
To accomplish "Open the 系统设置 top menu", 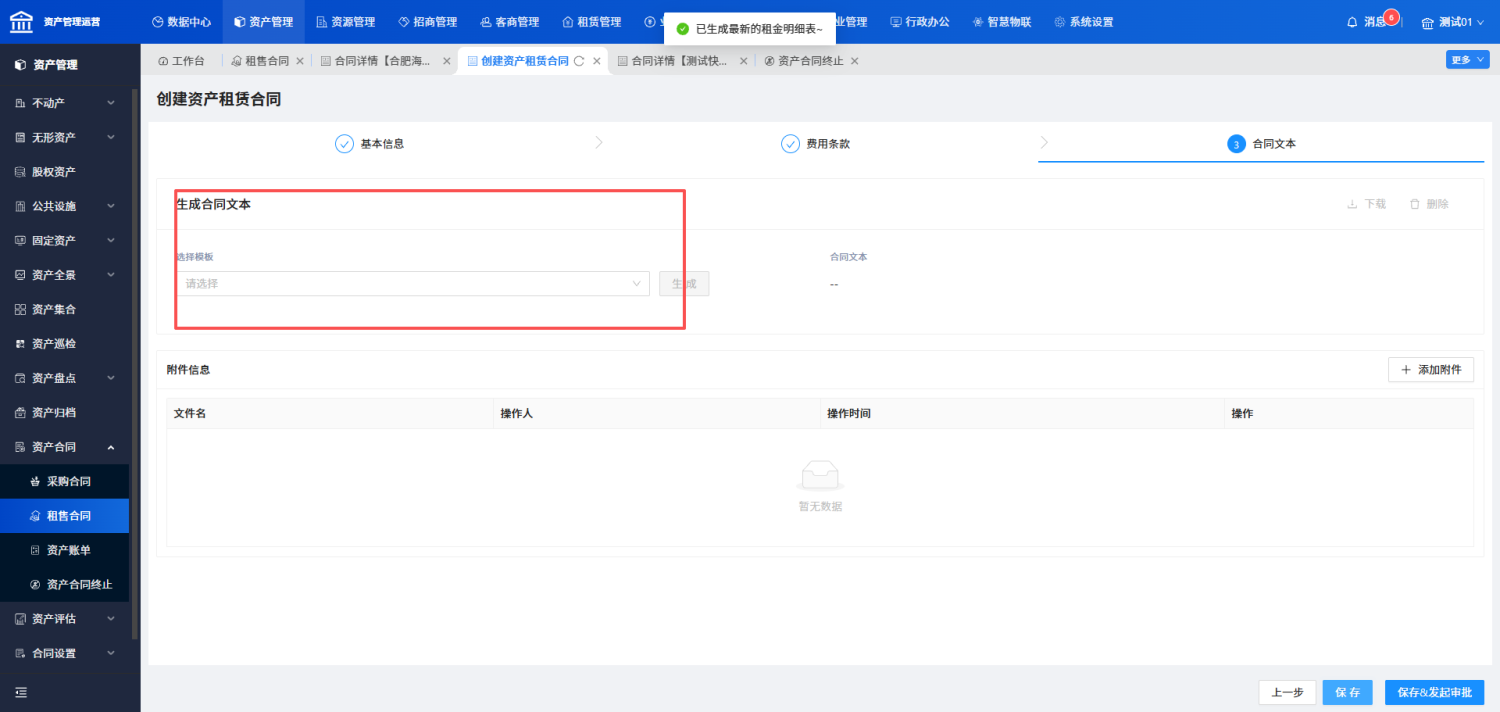I will coord(1083,22).
